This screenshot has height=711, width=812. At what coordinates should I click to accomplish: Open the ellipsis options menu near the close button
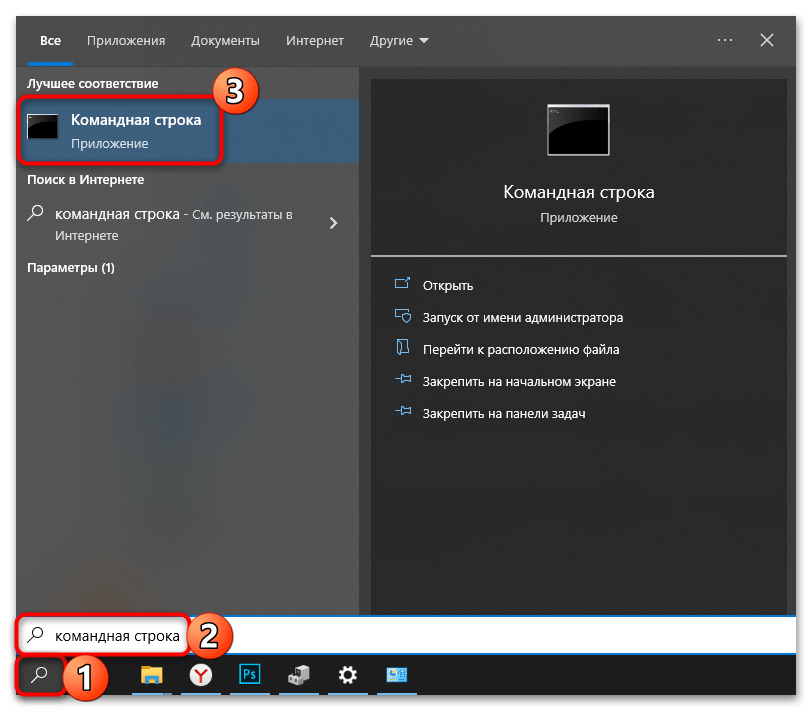pos(724,40)
